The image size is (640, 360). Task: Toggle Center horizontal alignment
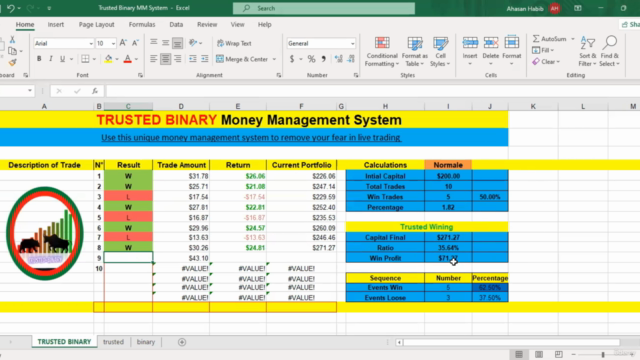pyautogui.click(x=165, y=59)
